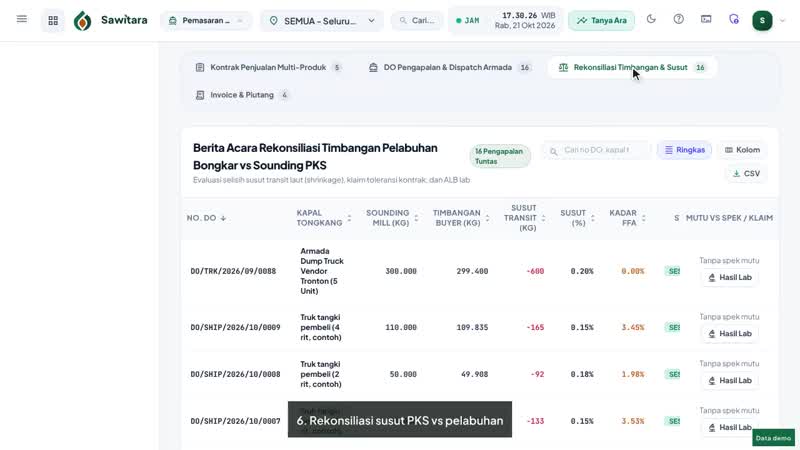Click the 16 Pengapalan Tuntas badge
Image resolution: width=800 pixels, height=450 pixels.
(500, 156)
